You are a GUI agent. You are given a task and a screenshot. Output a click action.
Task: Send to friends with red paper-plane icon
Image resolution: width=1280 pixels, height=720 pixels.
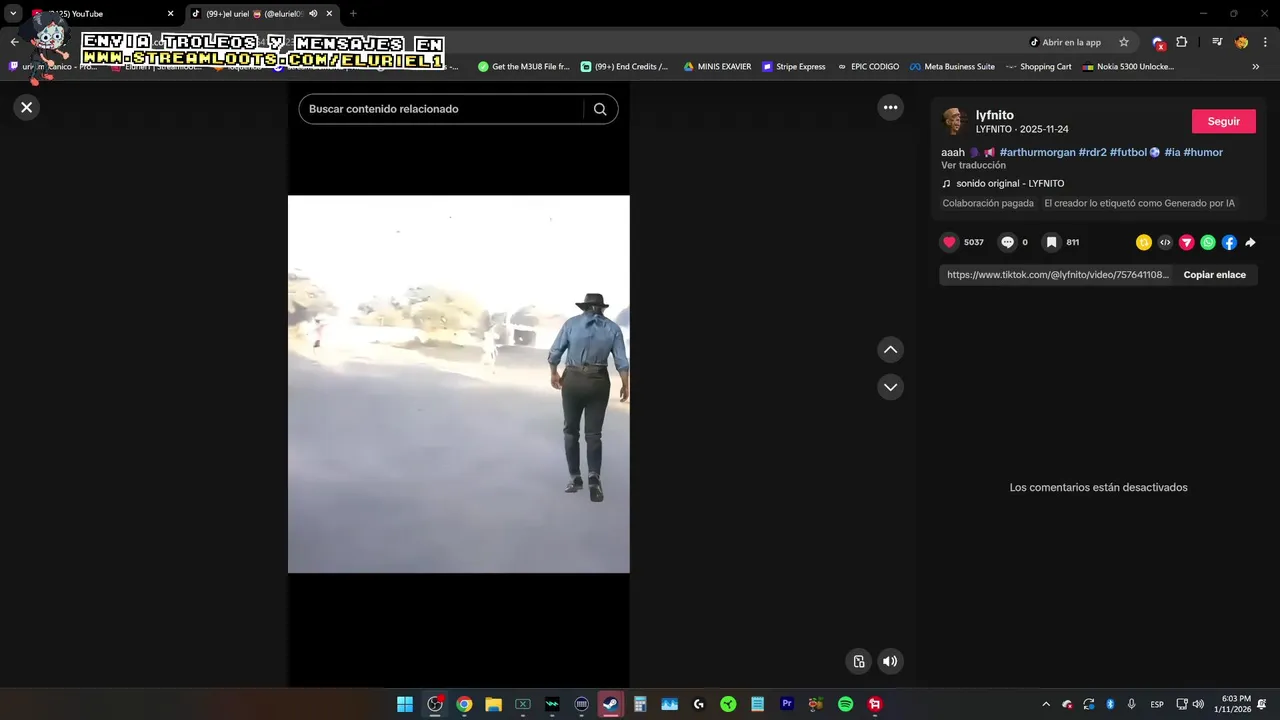click(x=1186, y=242)
